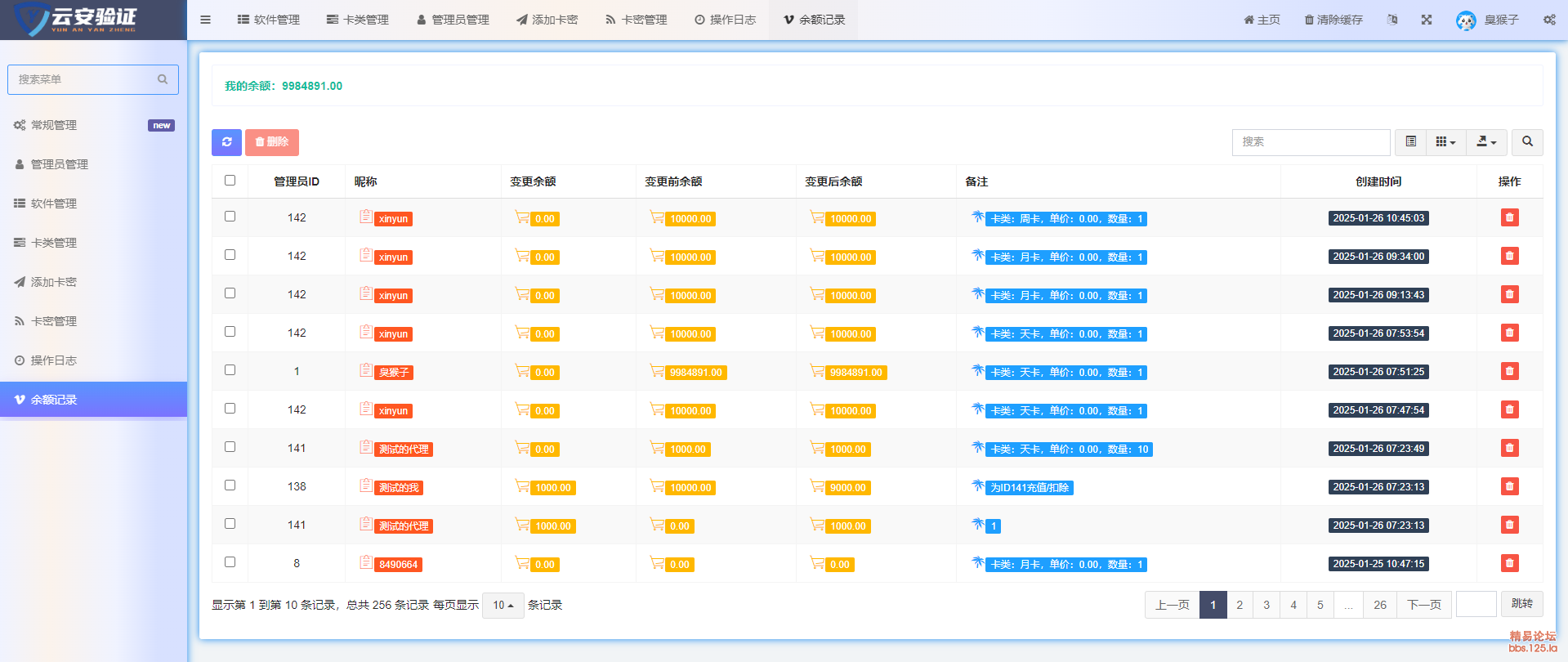Click the 清除缓存 link in header
The width and height of the screenshot is (1568, 662).
[1333, 20]
